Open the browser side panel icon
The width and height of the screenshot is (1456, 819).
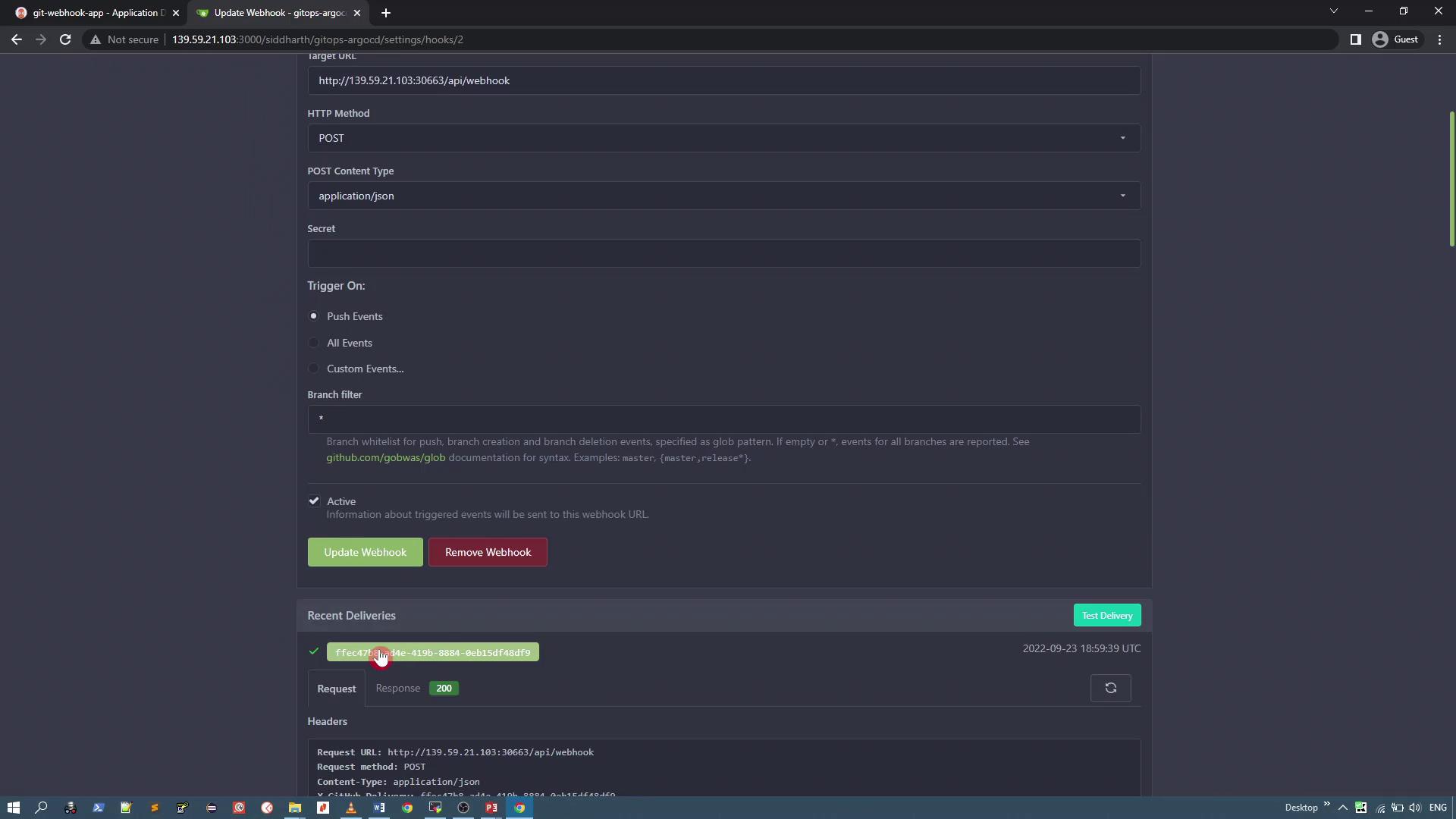point(1355,39)
